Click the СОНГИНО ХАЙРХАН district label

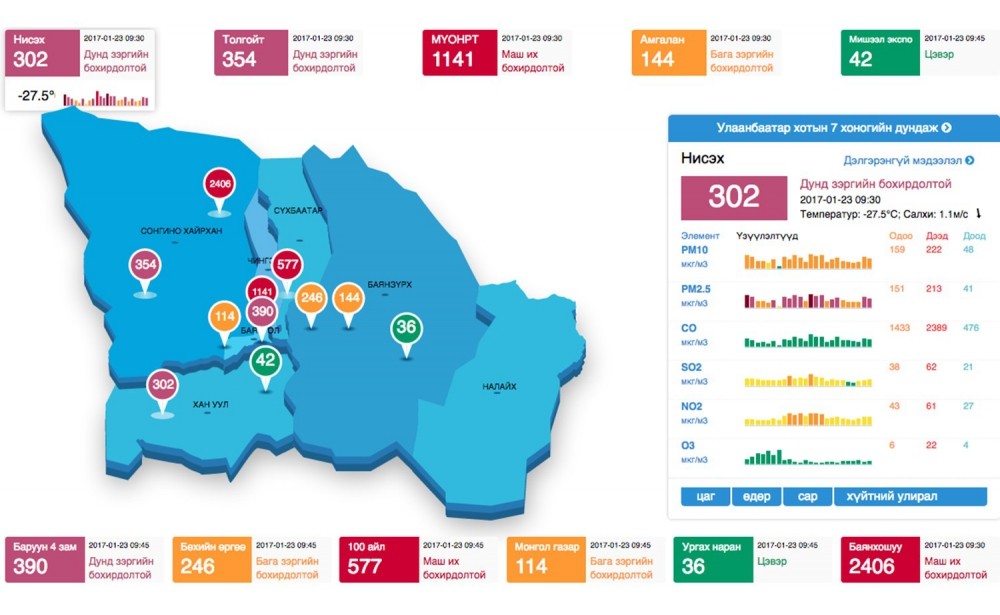tap(181, 231)
